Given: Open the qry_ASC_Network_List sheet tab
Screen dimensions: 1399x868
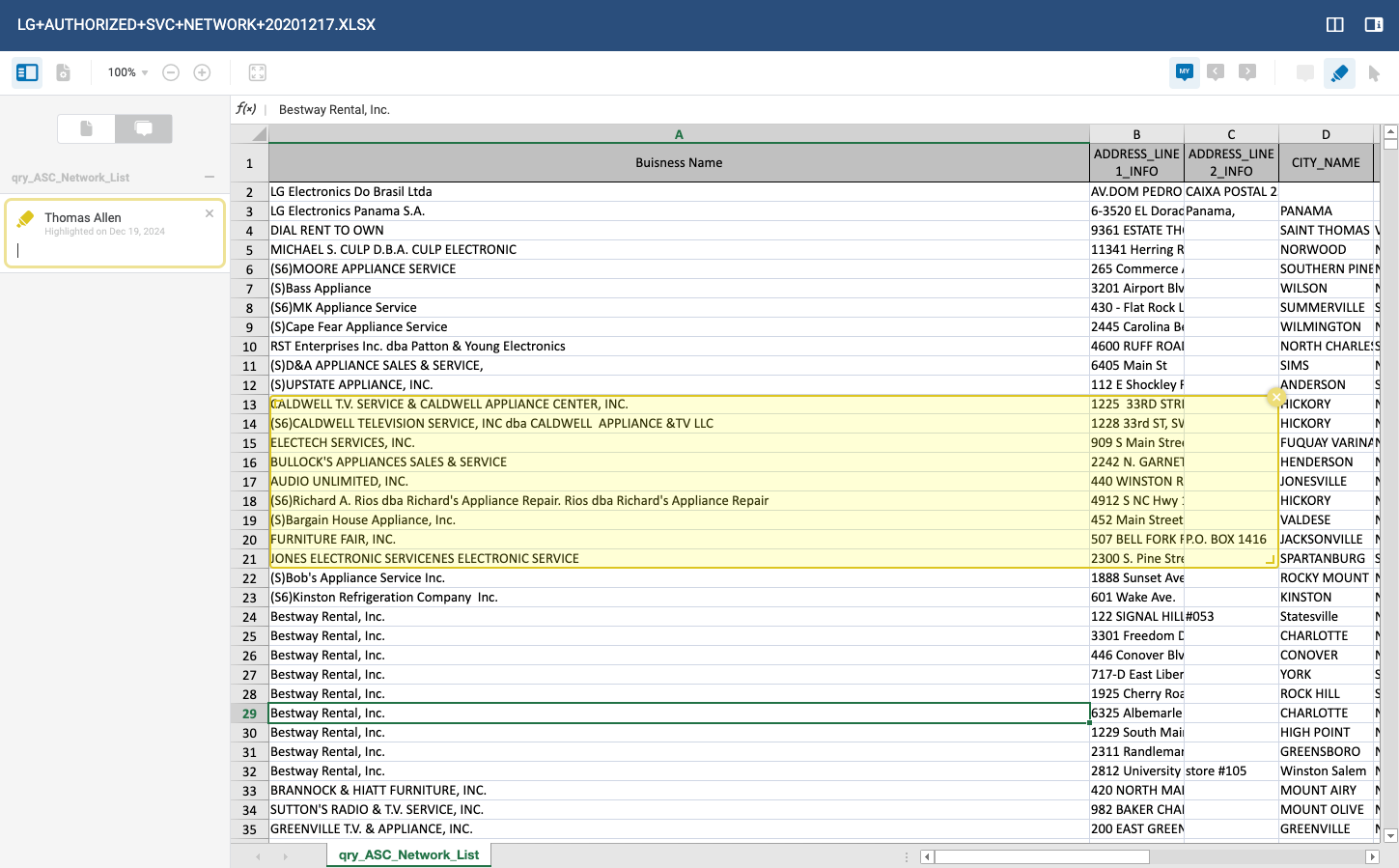Looking at the screenshot, I should 409,855.
